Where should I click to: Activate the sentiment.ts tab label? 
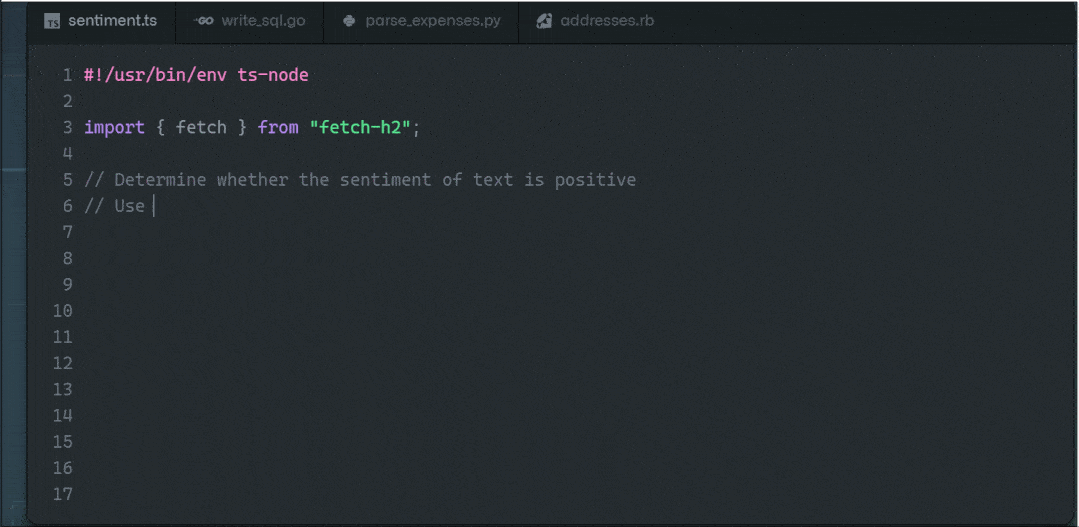(112, 21)
